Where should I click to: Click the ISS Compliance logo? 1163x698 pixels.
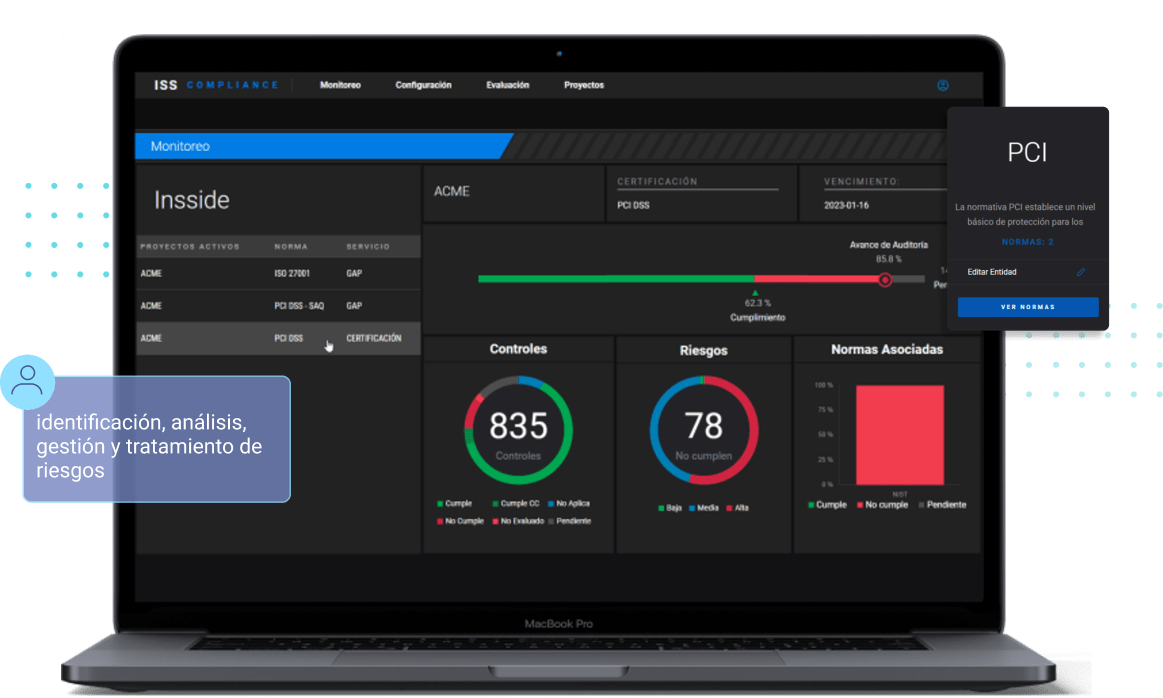pos(216,85)
